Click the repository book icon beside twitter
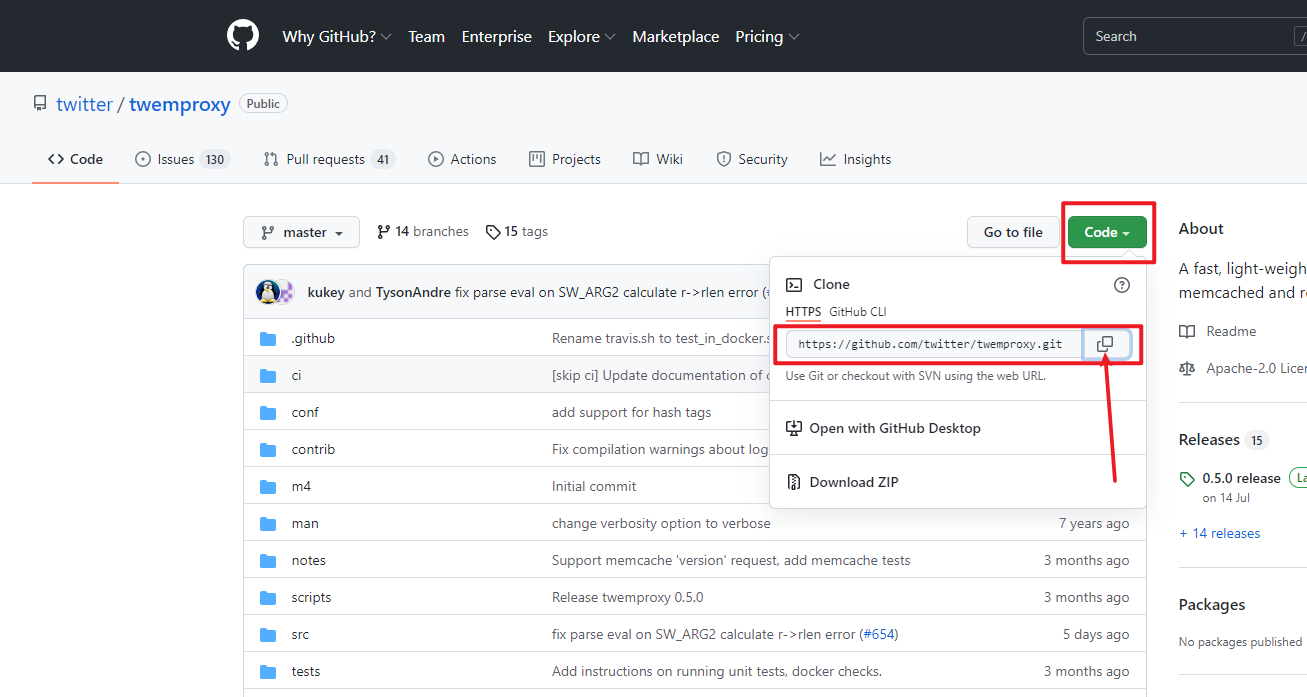1307x697 pixels. [x=40, y=104]
